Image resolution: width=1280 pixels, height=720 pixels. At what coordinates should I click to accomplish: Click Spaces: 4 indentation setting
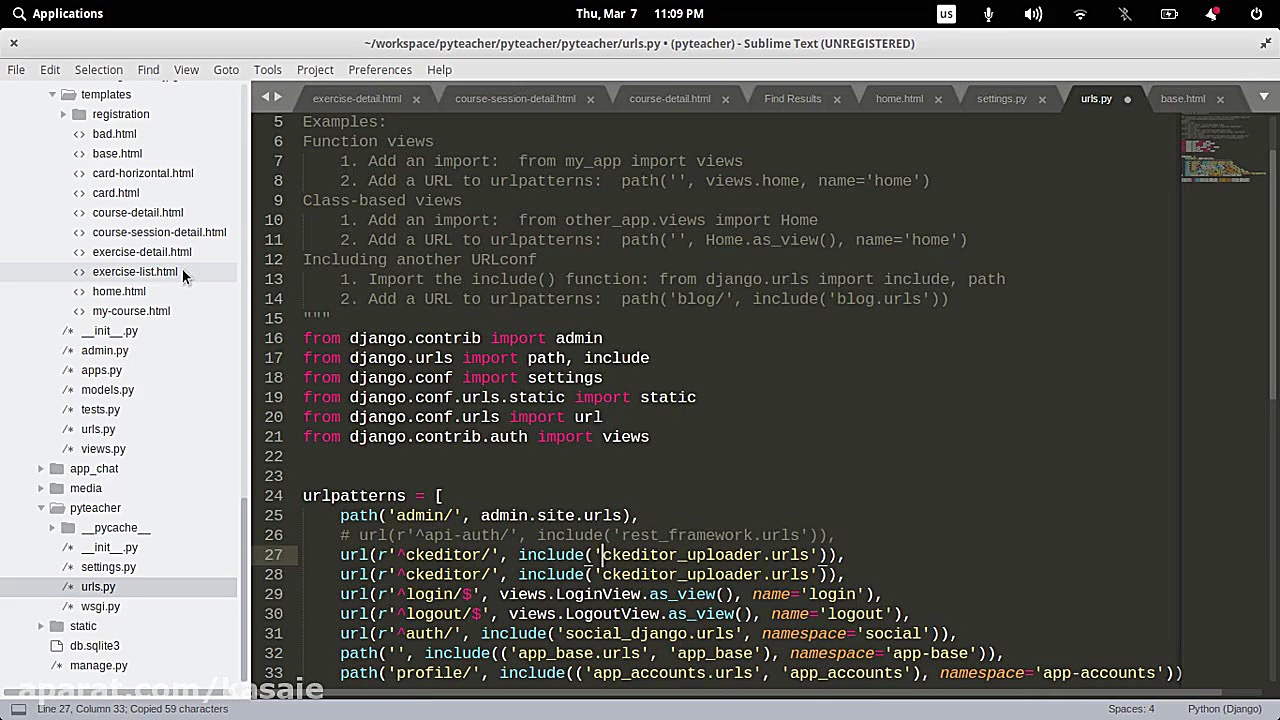1130,709
